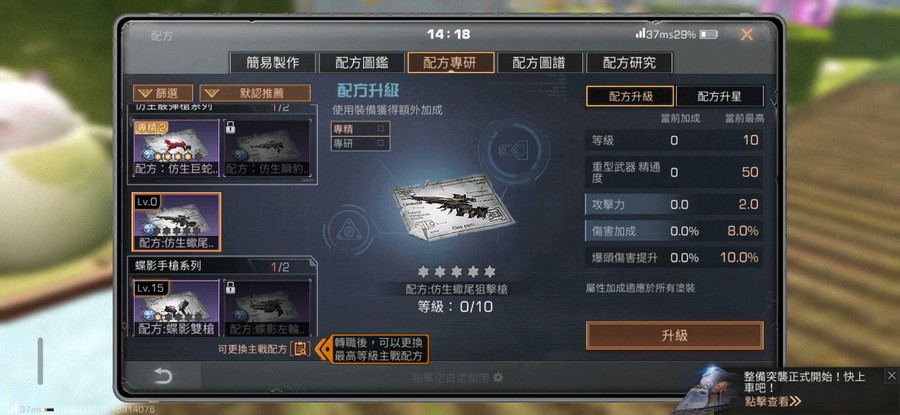The height and width of the screenshot is (415, 900).
Task: Open the 默認推薦 sort dropdown
Action: (255, 93)
